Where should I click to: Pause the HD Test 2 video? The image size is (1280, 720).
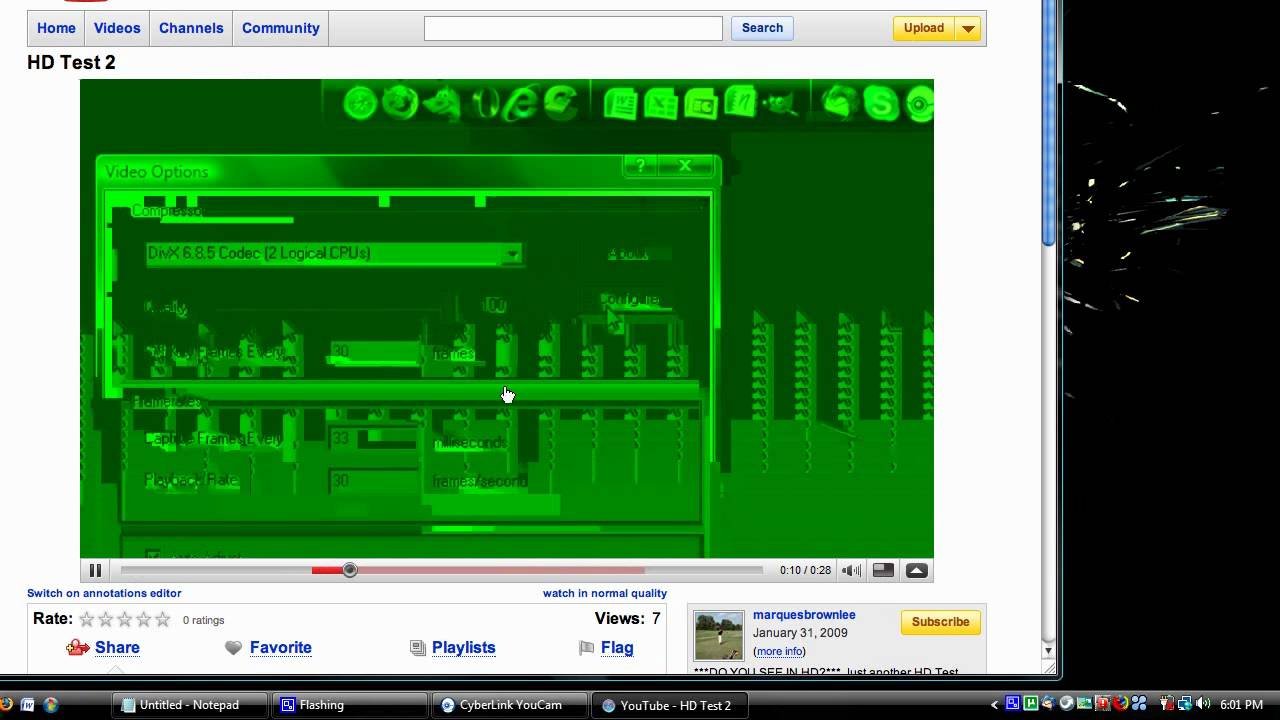click(x=95, y=571)
